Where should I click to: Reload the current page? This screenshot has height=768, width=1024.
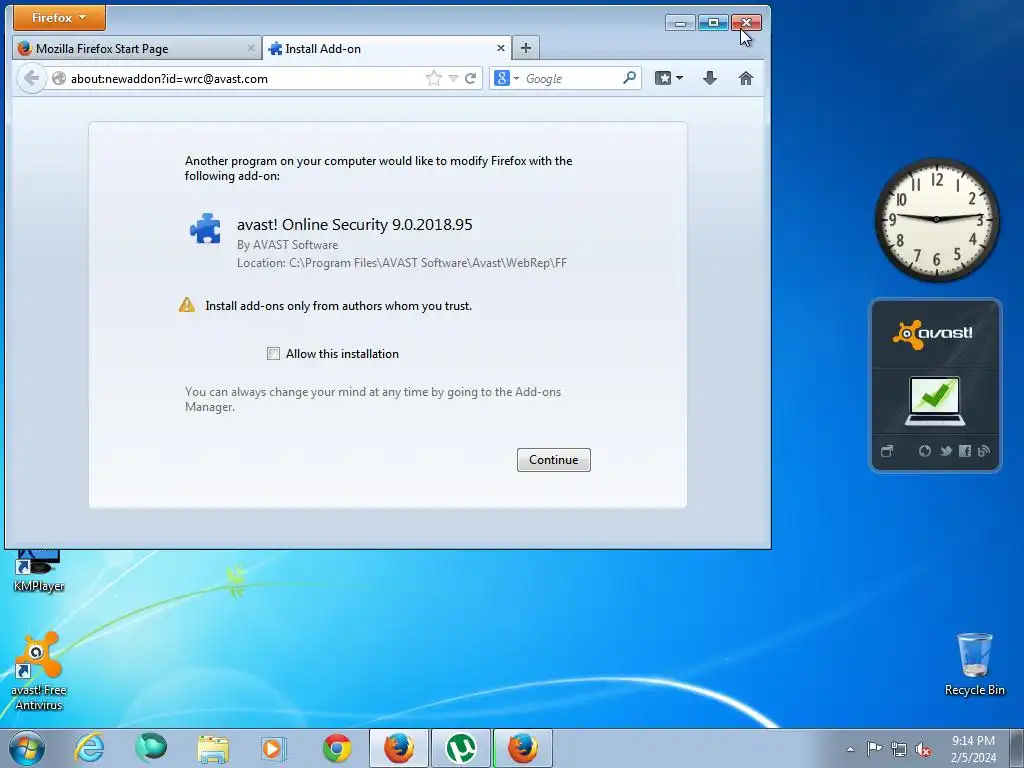click(470, 78)
